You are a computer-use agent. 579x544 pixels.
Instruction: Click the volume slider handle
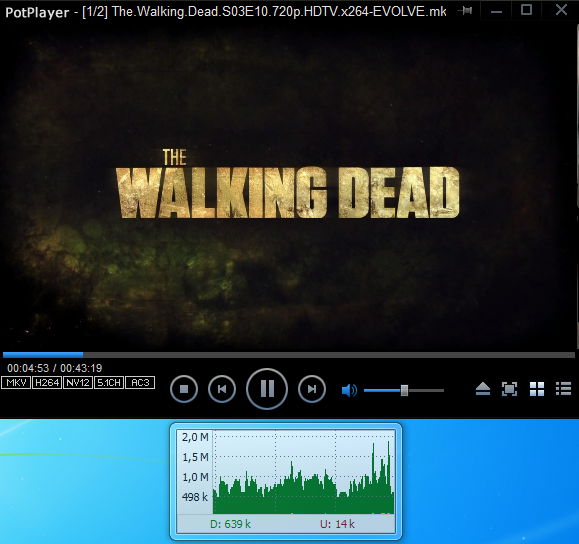(x=404, y=390)
